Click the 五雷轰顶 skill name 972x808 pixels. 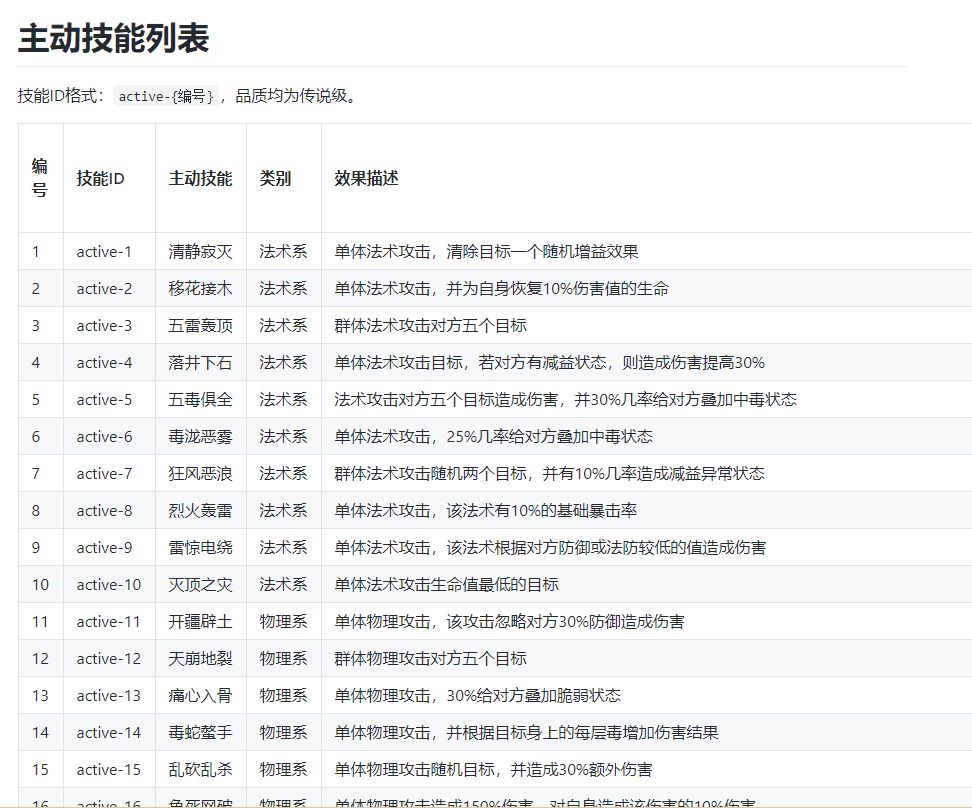point(200,326)
